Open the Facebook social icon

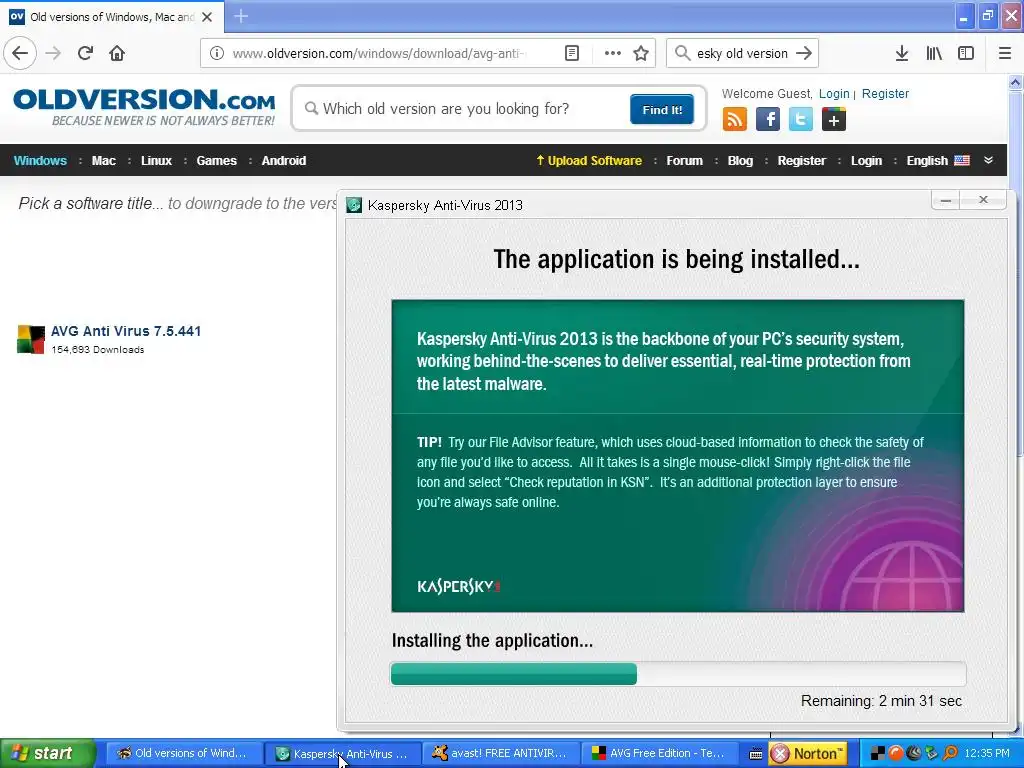[768, 119]
